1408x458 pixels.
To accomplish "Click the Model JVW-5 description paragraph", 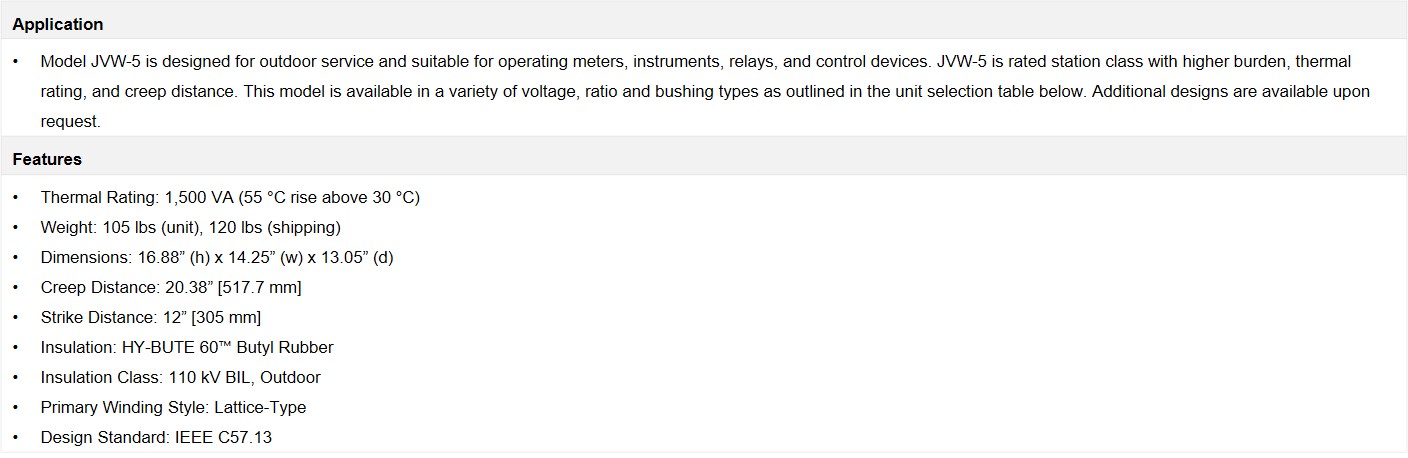I will [705, 91].
